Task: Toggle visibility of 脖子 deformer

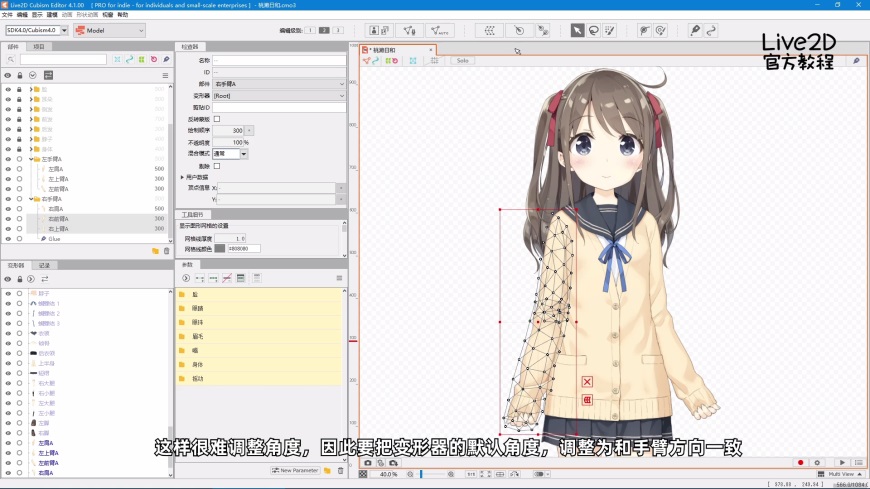Action: pos(8,293)
